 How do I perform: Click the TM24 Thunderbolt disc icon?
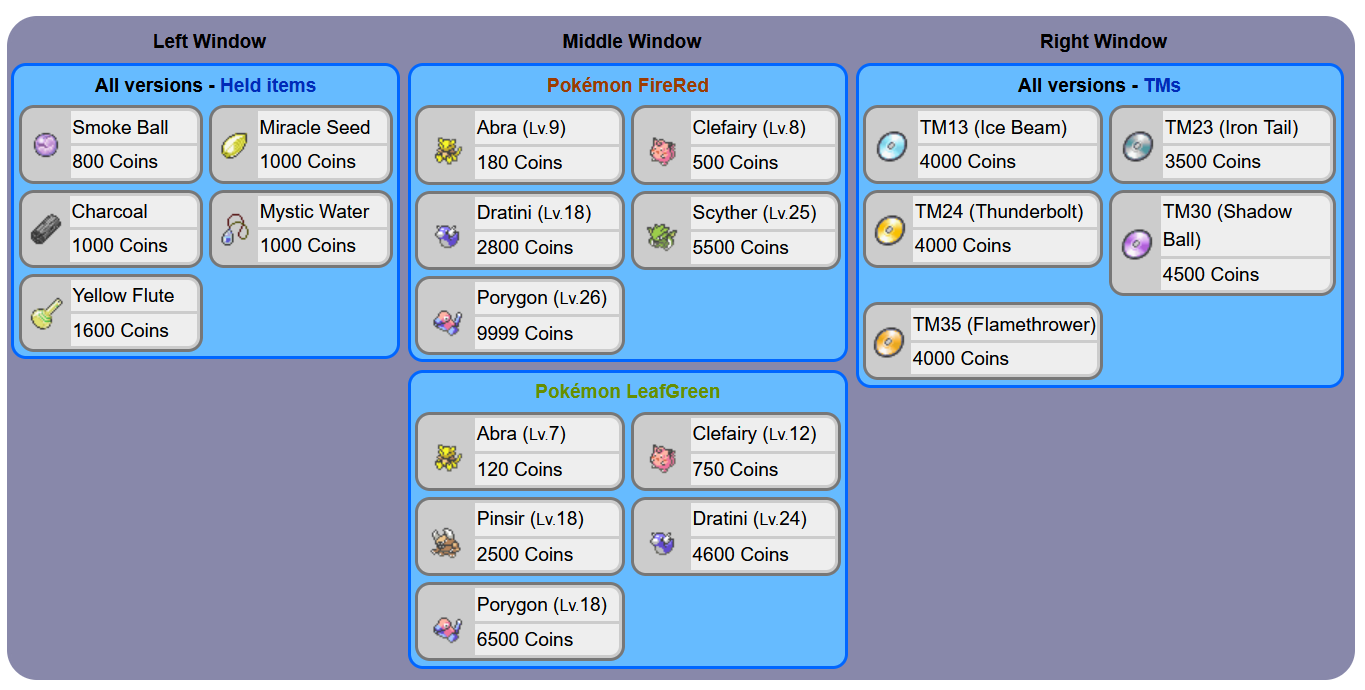(x=890, y=229)
